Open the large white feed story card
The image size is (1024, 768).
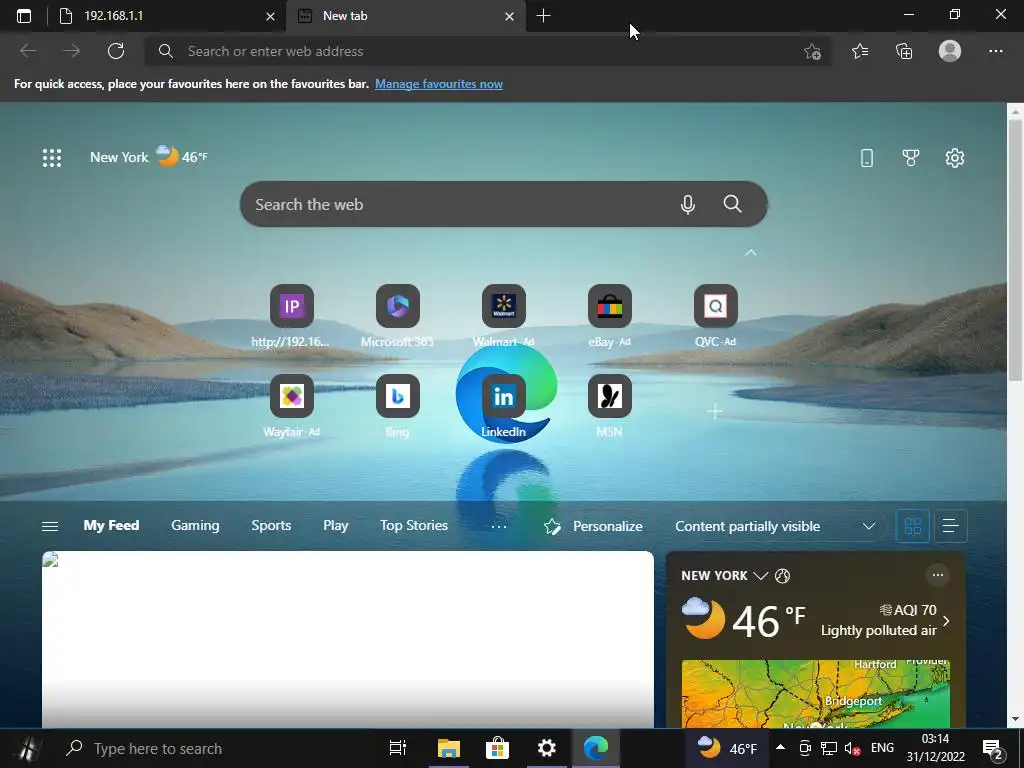347,639
